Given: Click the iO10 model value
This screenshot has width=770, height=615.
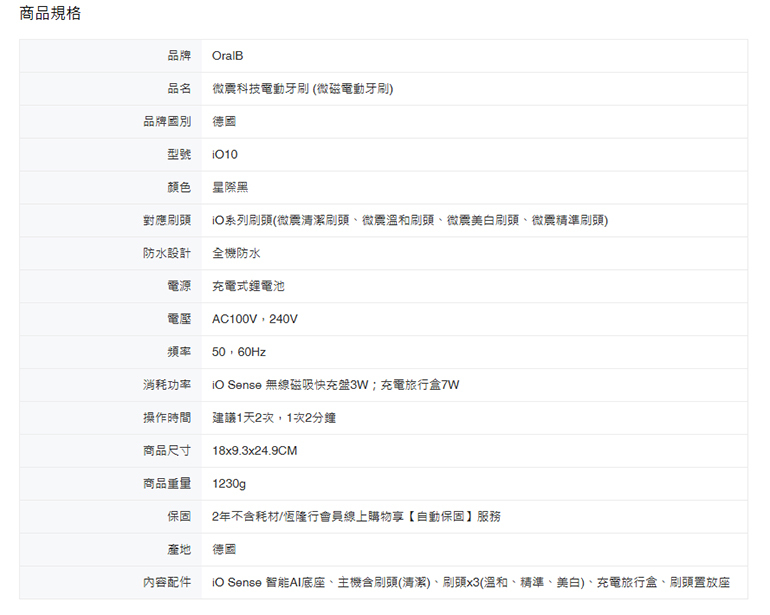Looking at the screenshot, I should coord(225,155).
